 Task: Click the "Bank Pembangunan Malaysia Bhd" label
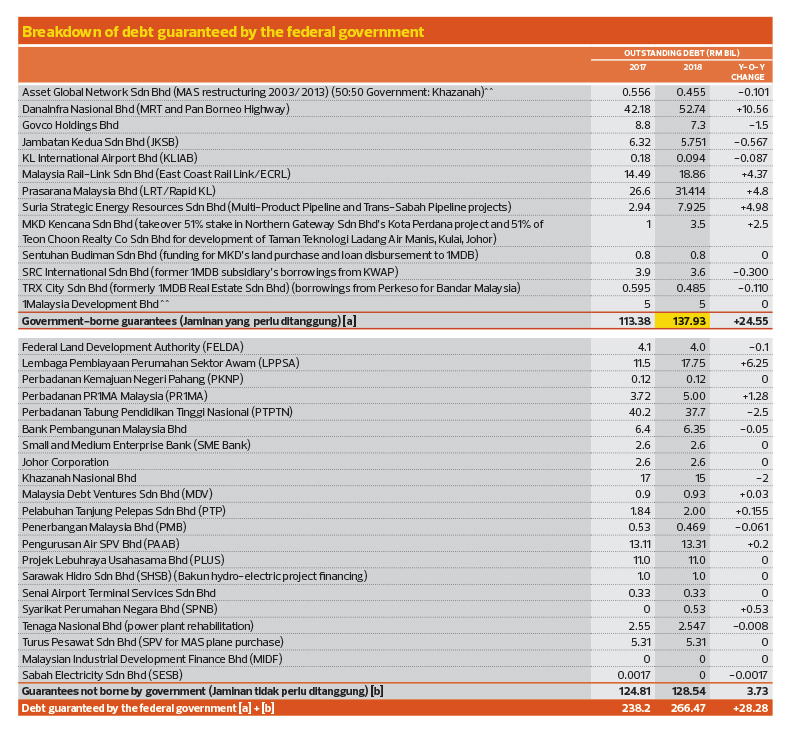coord(105,429)
